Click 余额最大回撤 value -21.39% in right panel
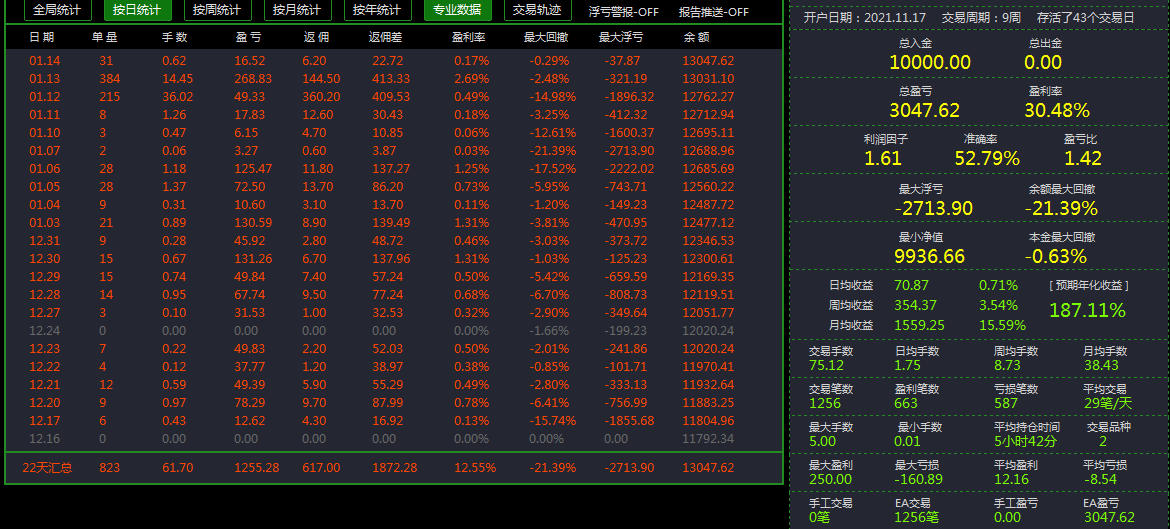The image size is (1170, 529). pos(1061,208)
